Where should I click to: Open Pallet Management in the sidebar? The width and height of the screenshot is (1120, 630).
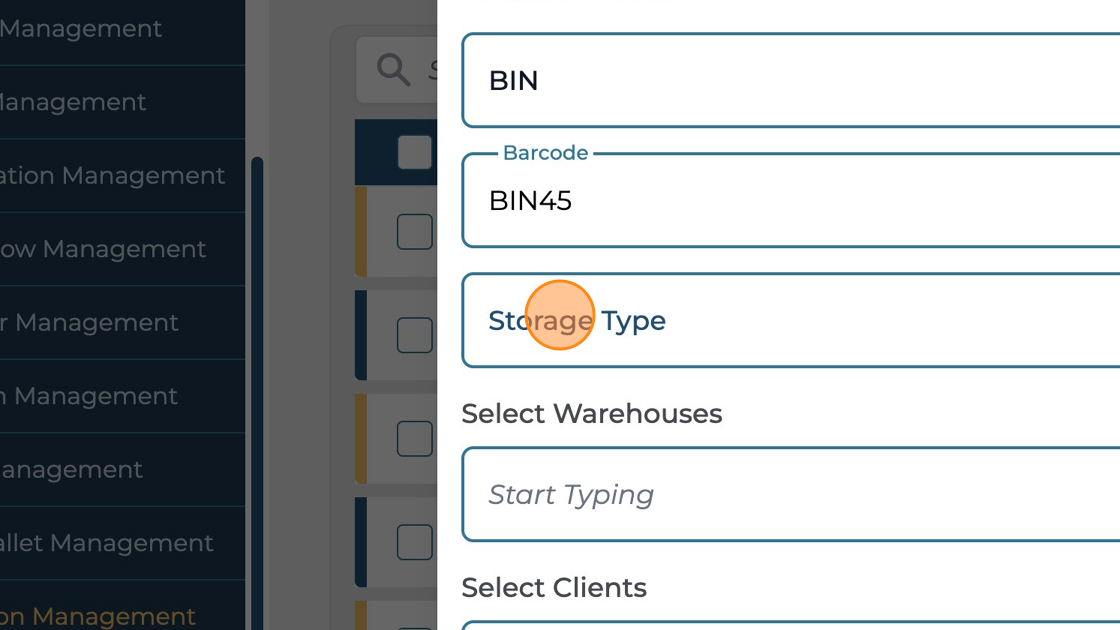[x=106, y=543]
